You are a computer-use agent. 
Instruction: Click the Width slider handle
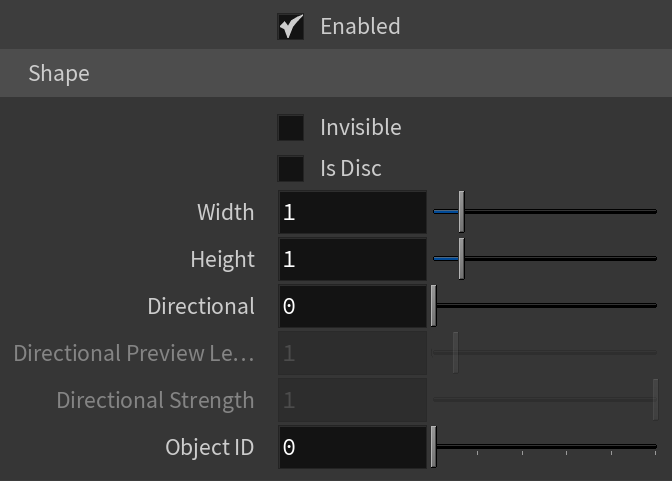(x=462, y=212)
